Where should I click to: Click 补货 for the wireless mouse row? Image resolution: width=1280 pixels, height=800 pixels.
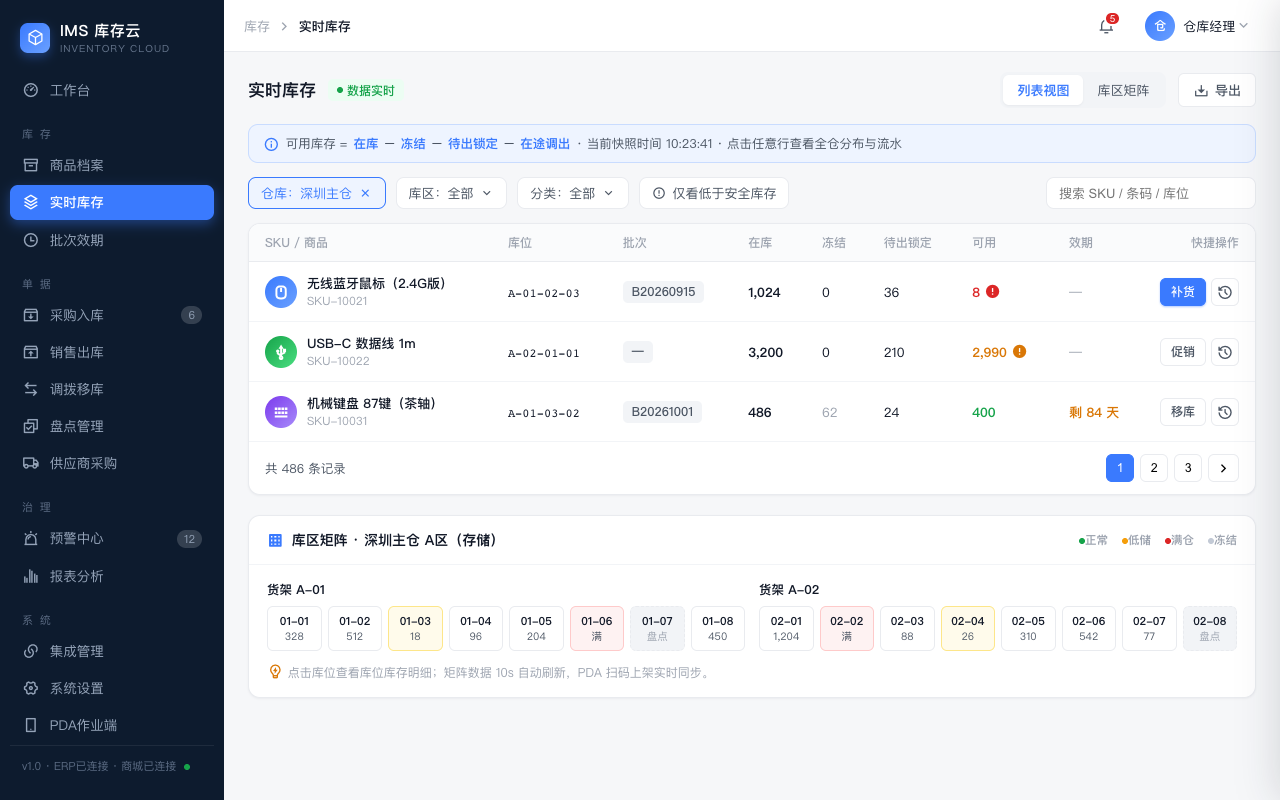pos(1183,292)
